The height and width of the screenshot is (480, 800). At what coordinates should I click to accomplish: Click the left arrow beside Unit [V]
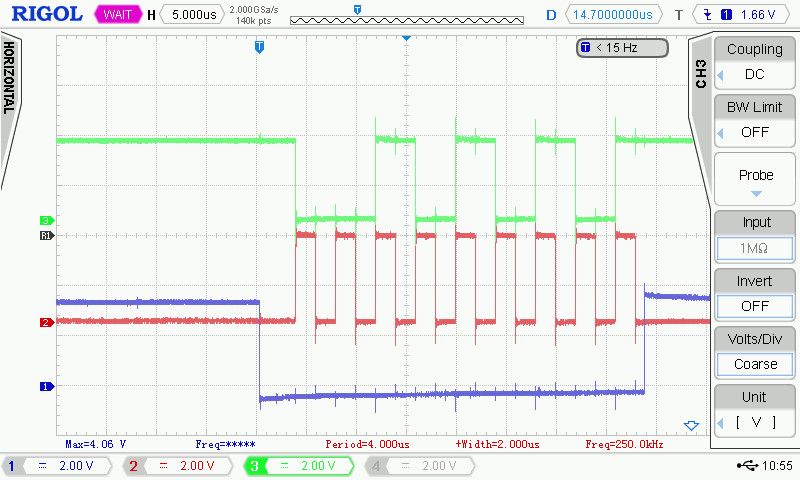point(720,423)
